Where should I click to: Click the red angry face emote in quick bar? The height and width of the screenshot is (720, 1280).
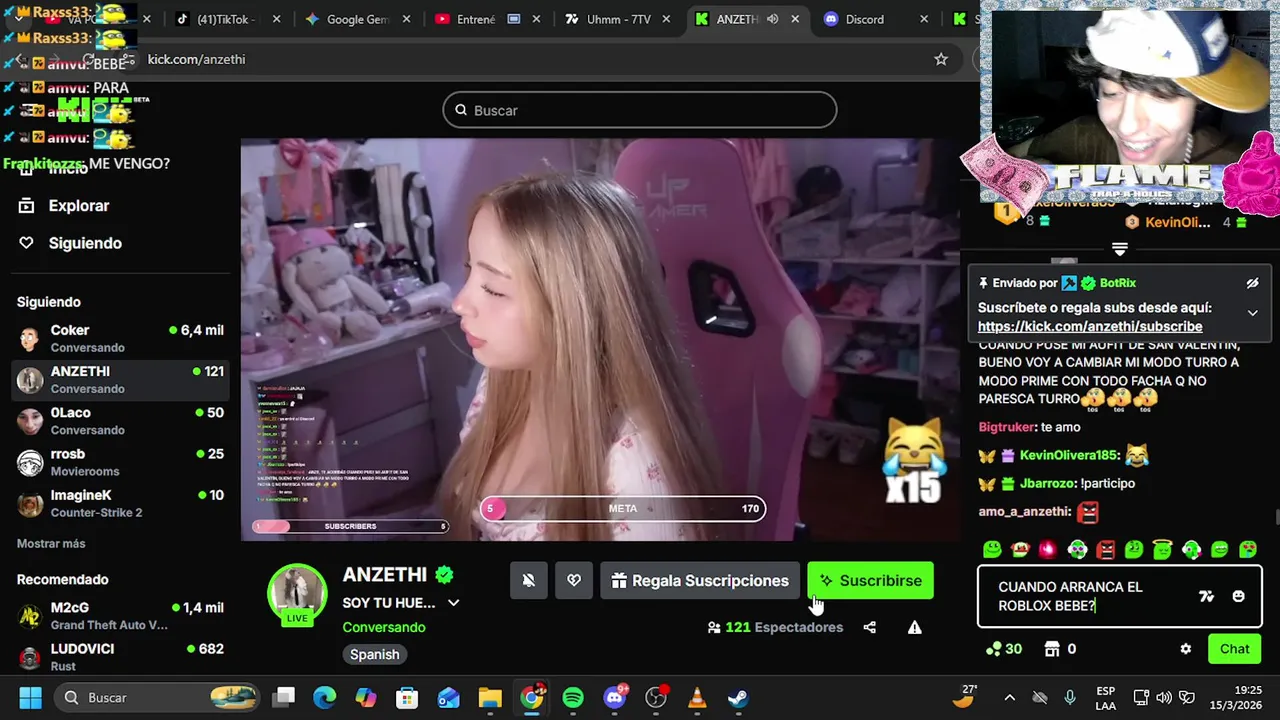[1105, 549]
